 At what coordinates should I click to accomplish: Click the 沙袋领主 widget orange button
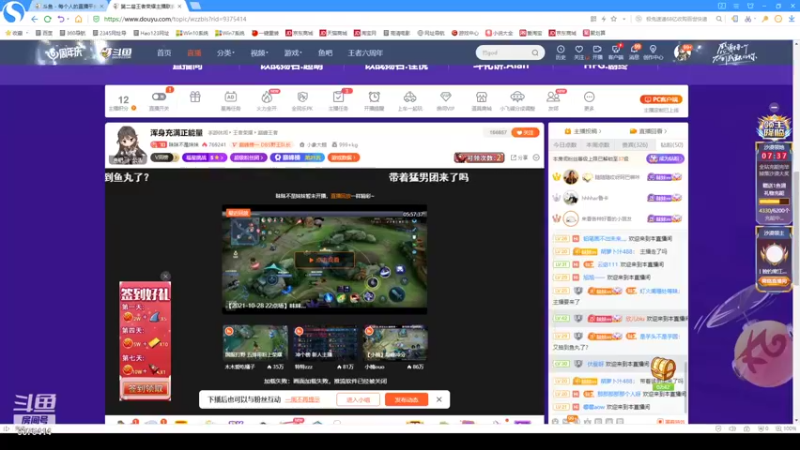click(x=774, y=281)
